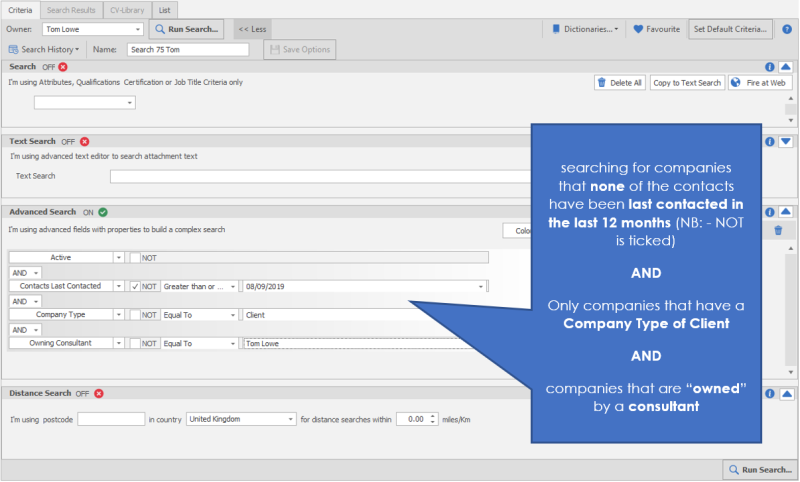
Task: Open Fire at Web globe button
Action: point(760,83)
